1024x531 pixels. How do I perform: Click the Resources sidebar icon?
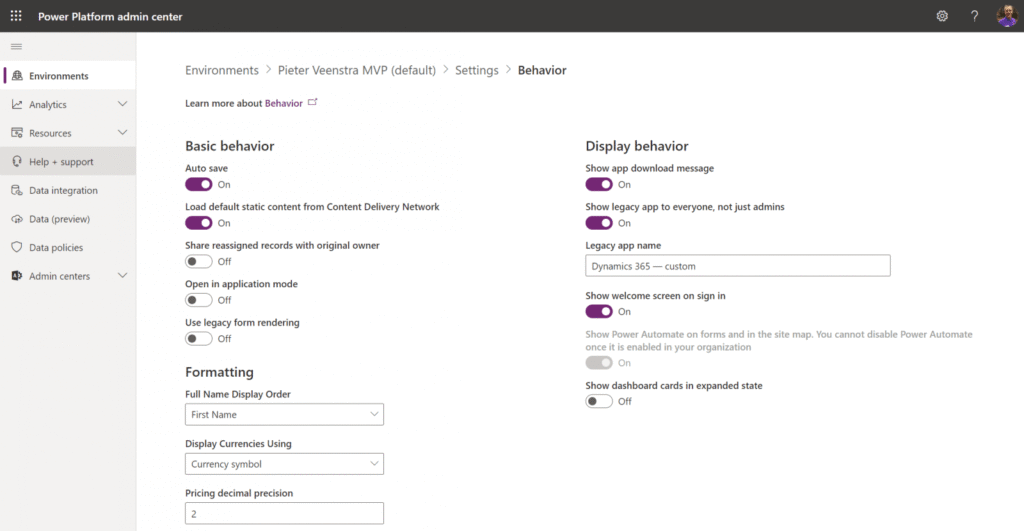coord(17,133)
